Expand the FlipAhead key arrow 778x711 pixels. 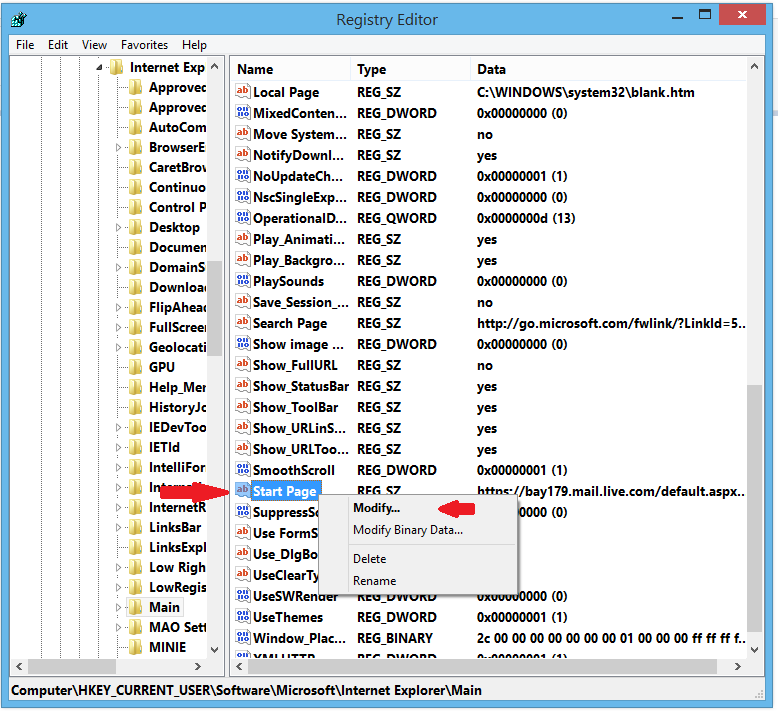coord(118,308)
